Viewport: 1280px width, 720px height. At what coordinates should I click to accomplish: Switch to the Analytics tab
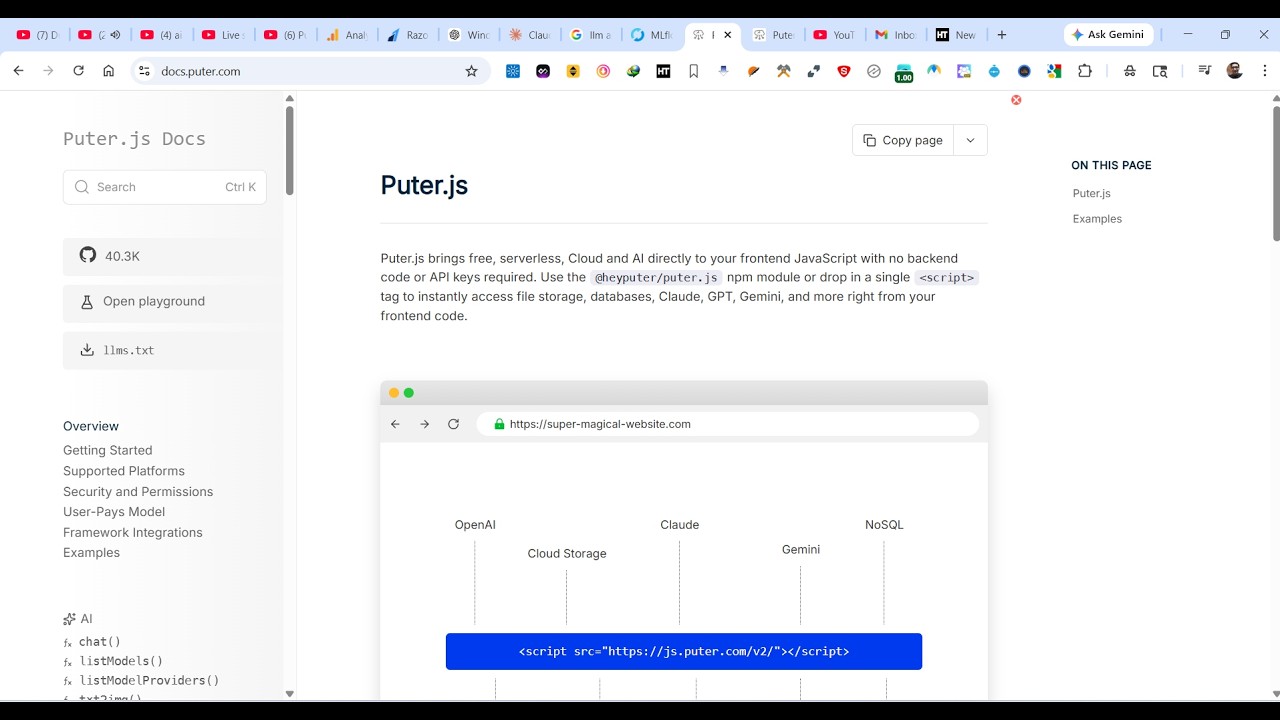pyautogui.click(x=346, y=34)
